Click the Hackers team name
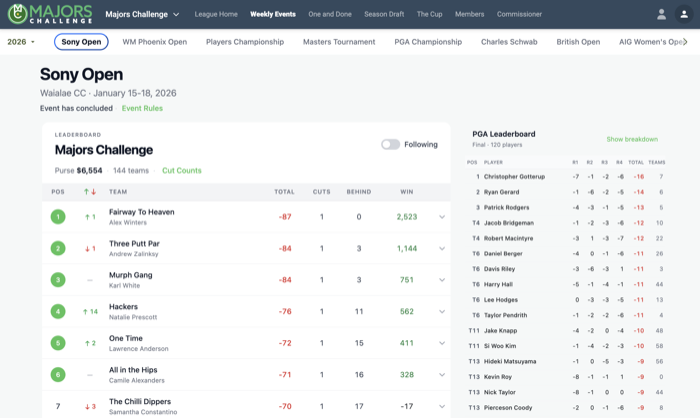The height and width of the screenshot is (418, 700). click(x=123, y=307)
